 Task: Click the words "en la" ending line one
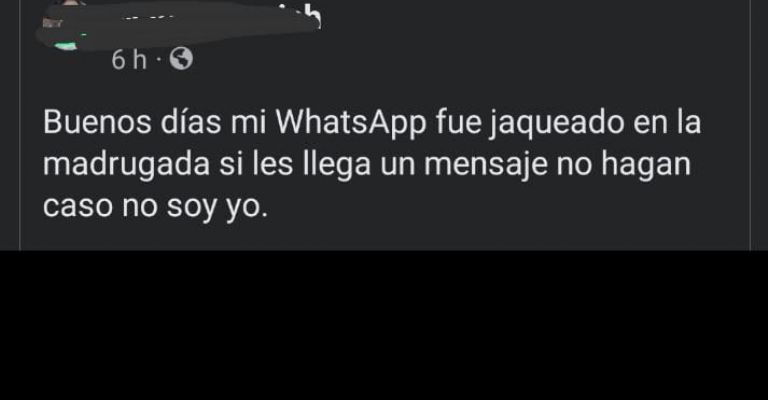[x=667, y=122]
